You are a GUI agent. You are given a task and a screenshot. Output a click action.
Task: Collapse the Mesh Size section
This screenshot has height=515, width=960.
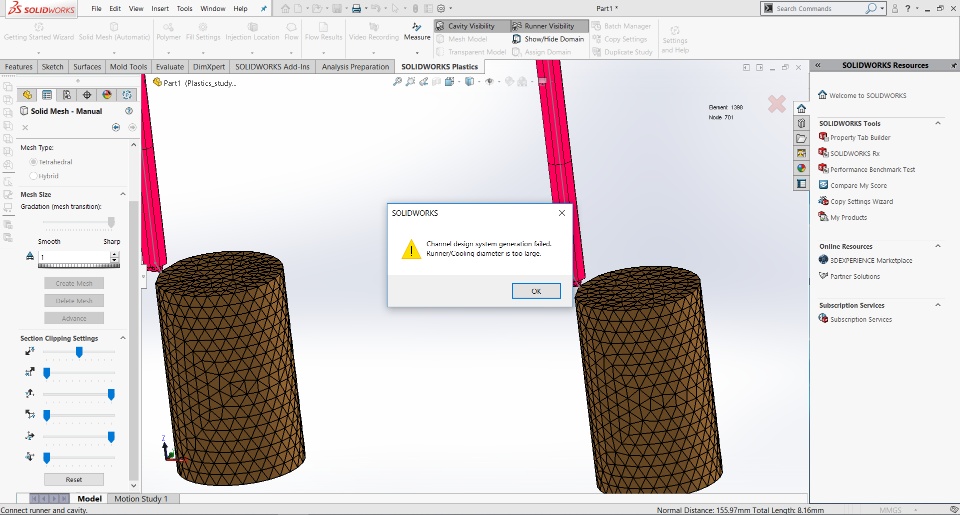[x=122, y=194]
